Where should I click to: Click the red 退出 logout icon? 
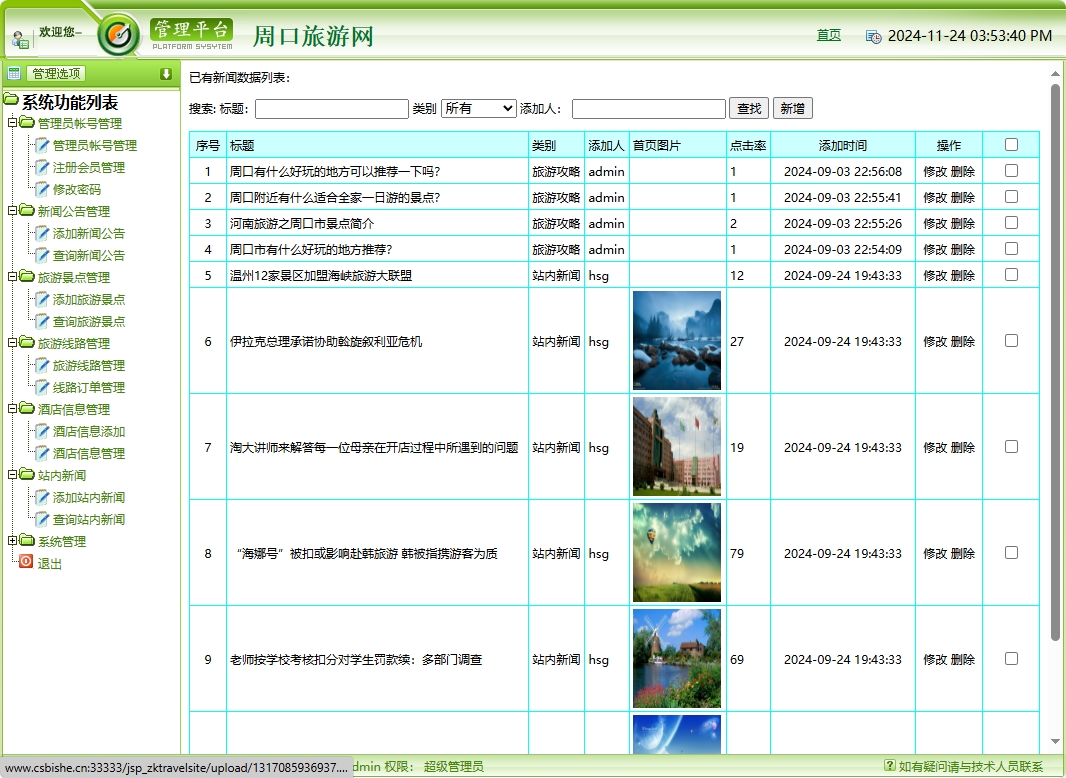(x=25, y=562)
